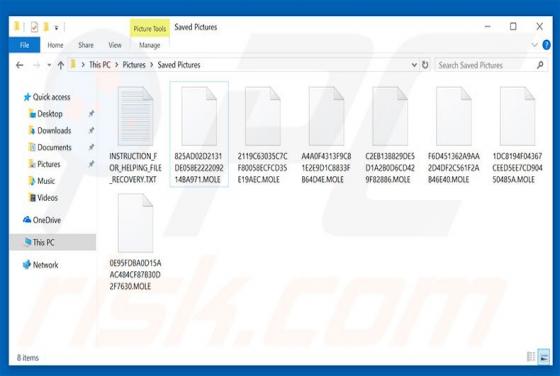Image resolution: width=560 pixels, height=376 pixels.
Task: Click the Properties quick access toolbar icon
Action: pos(34,27)
